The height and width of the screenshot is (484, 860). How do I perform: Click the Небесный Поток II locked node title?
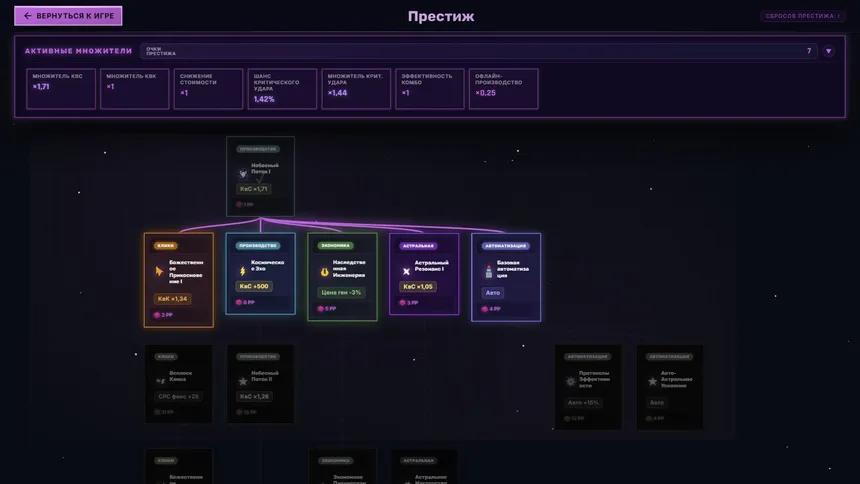pos(265,376)
